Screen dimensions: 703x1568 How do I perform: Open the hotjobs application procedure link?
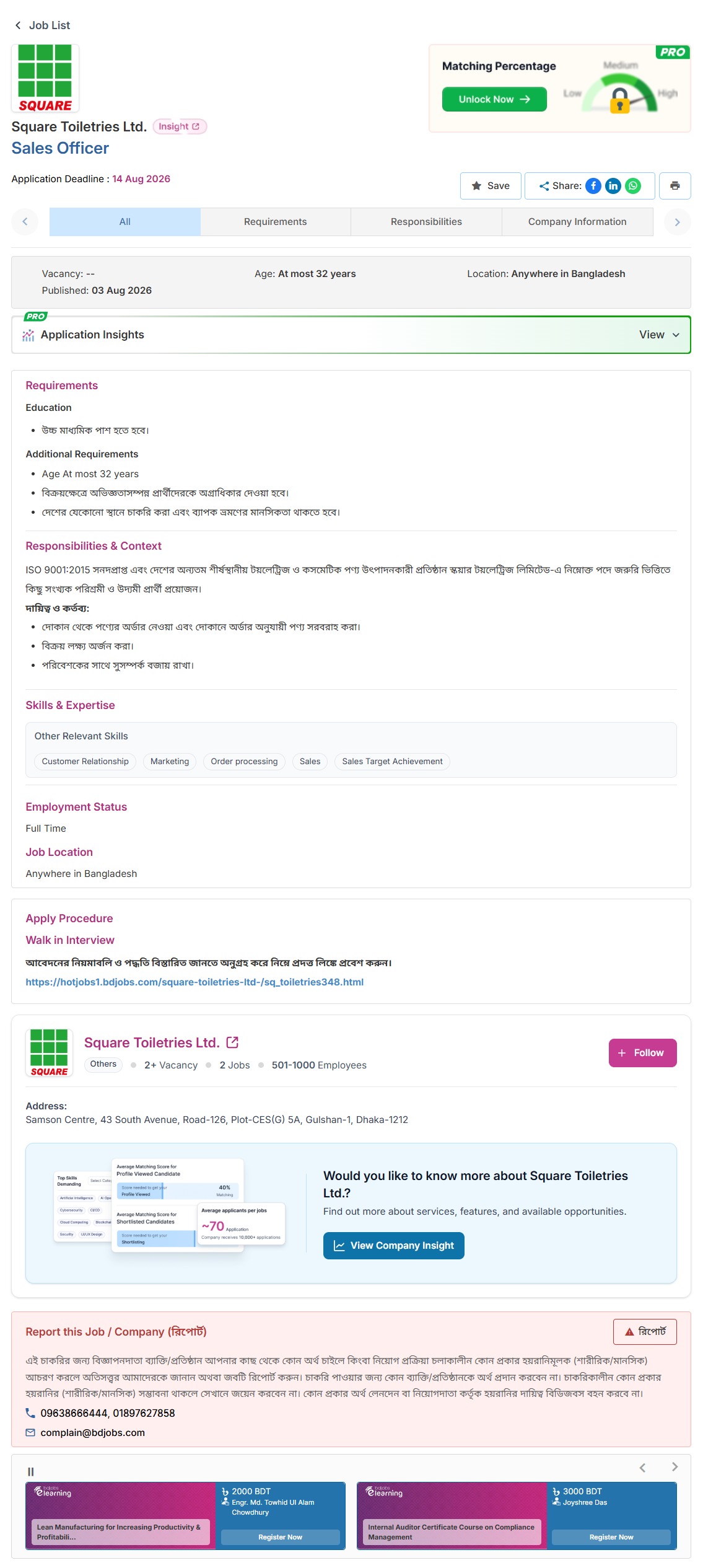point(194,982)
